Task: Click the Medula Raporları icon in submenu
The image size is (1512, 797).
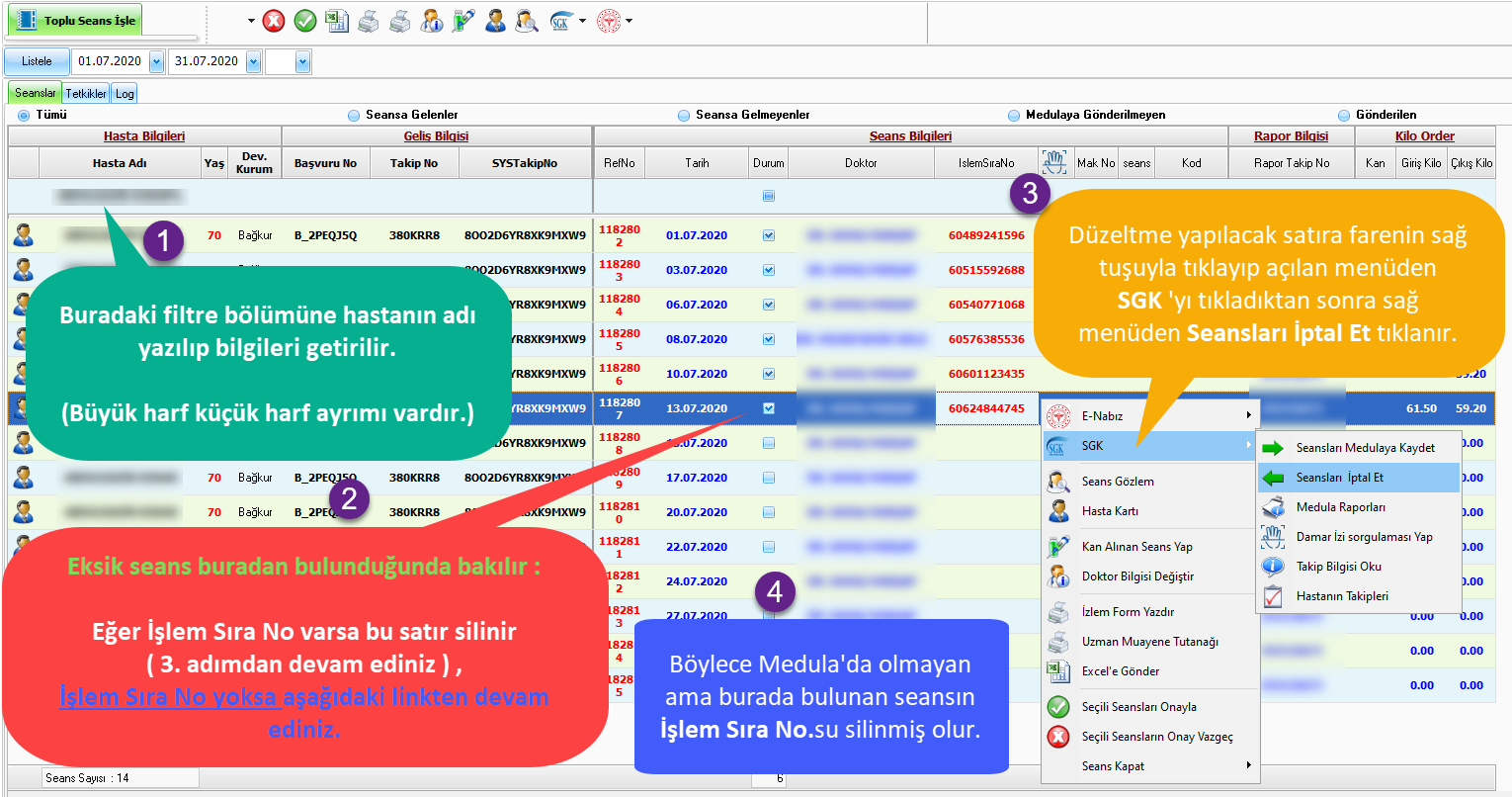Action: pos(1273,507)
